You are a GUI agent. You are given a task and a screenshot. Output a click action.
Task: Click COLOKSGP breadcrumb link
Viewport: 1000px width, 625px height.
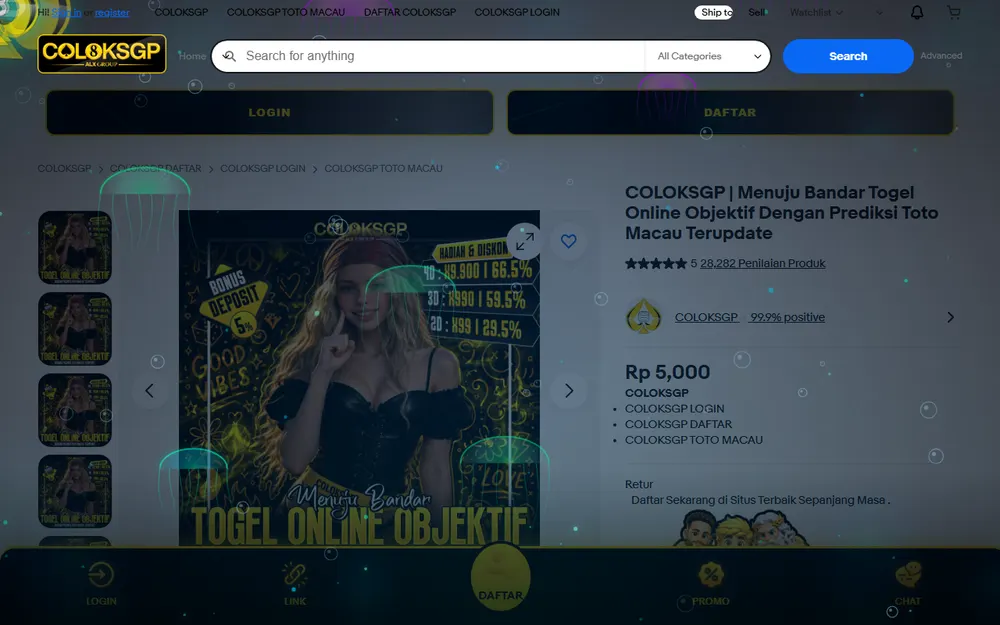[64, 168]
